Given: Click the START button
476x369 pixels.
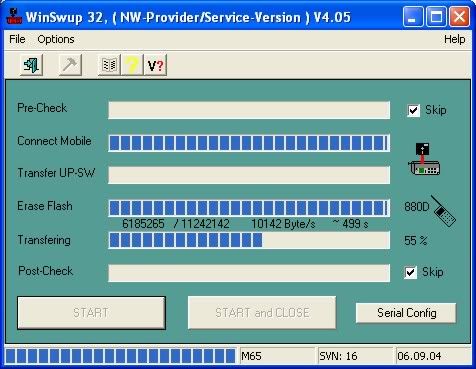Looking at the screenshot, I should (x=91, y=313).
